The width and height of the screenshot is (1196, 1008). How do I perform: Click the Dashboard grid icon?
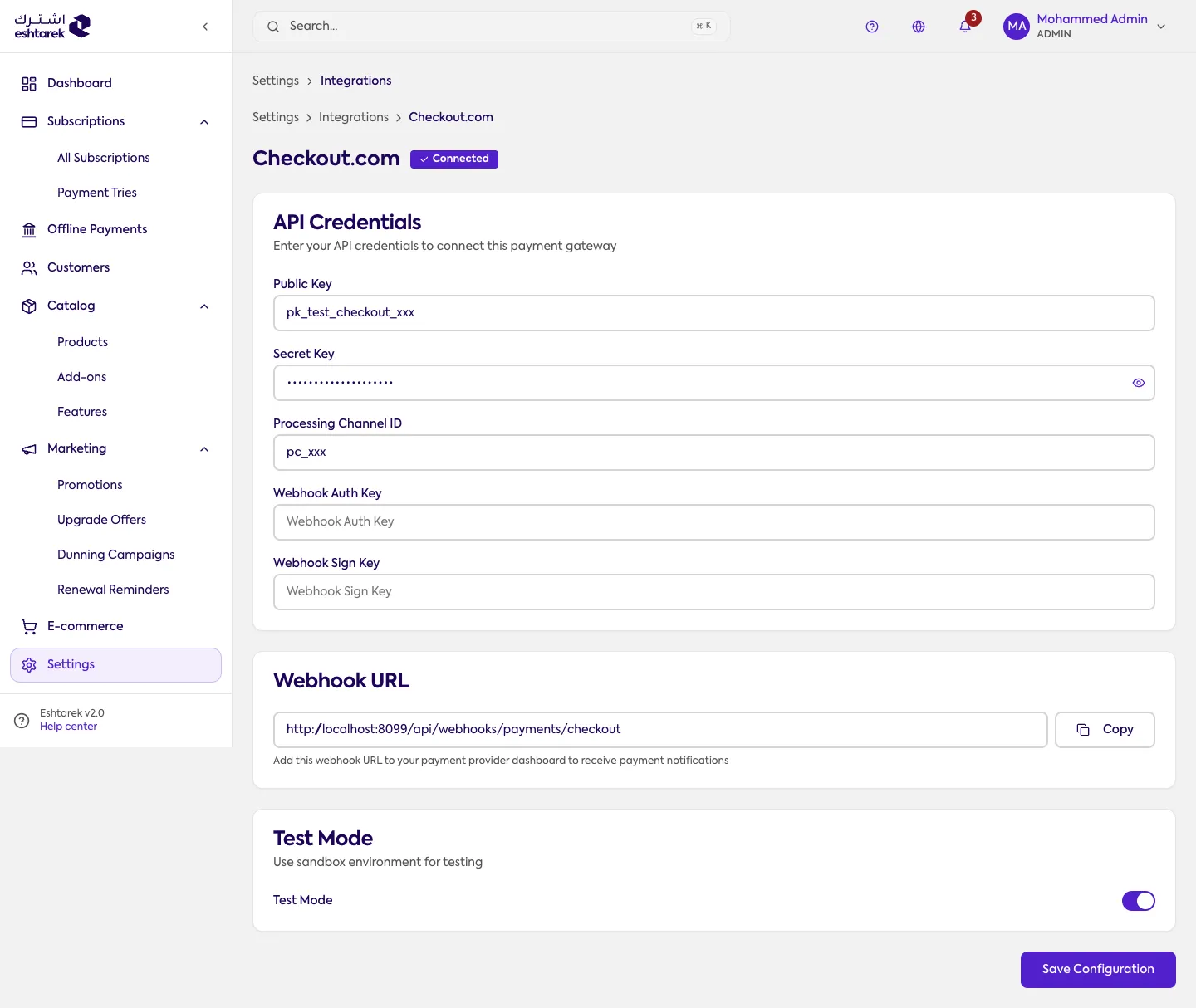pos(29,83)
